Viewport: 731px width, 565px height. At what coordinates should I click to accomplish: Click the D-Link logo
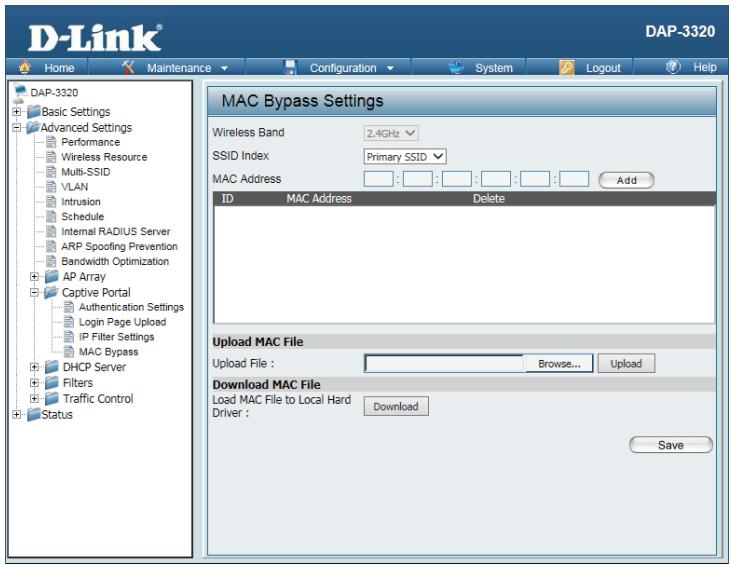[95, 38]
